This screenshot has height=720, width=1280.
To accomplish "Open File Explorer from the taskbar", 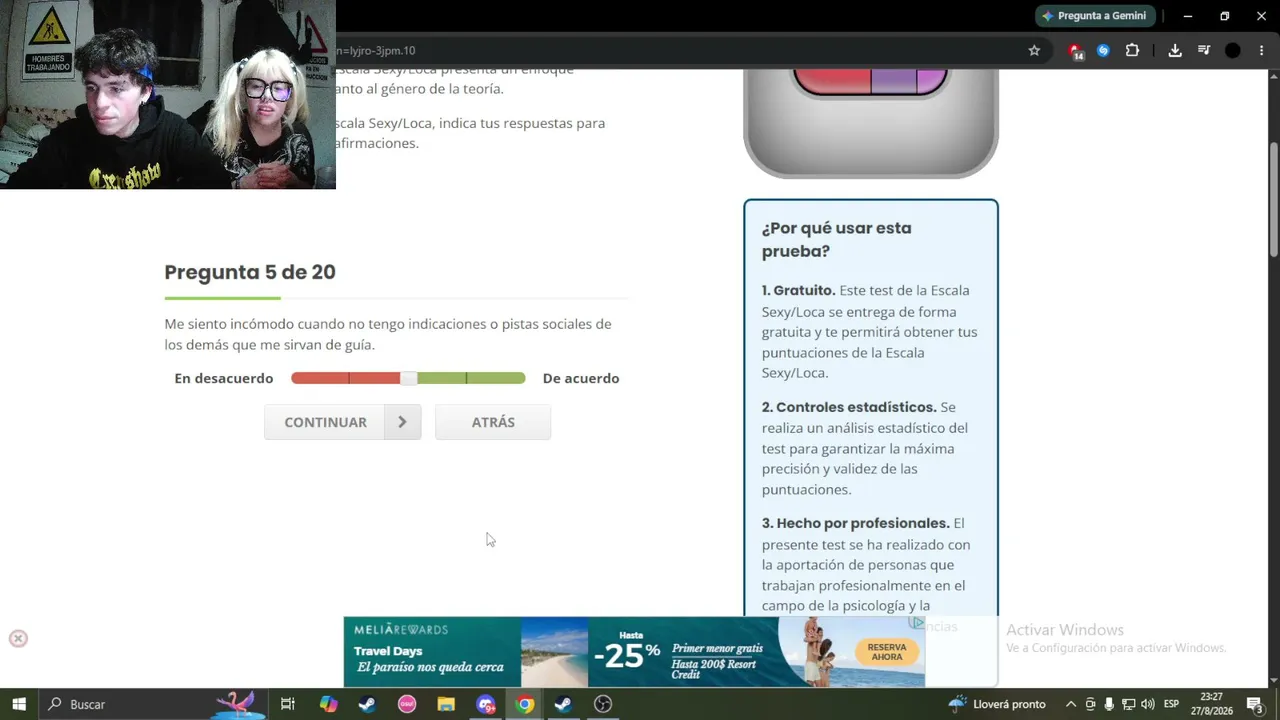I will (446, 704).
